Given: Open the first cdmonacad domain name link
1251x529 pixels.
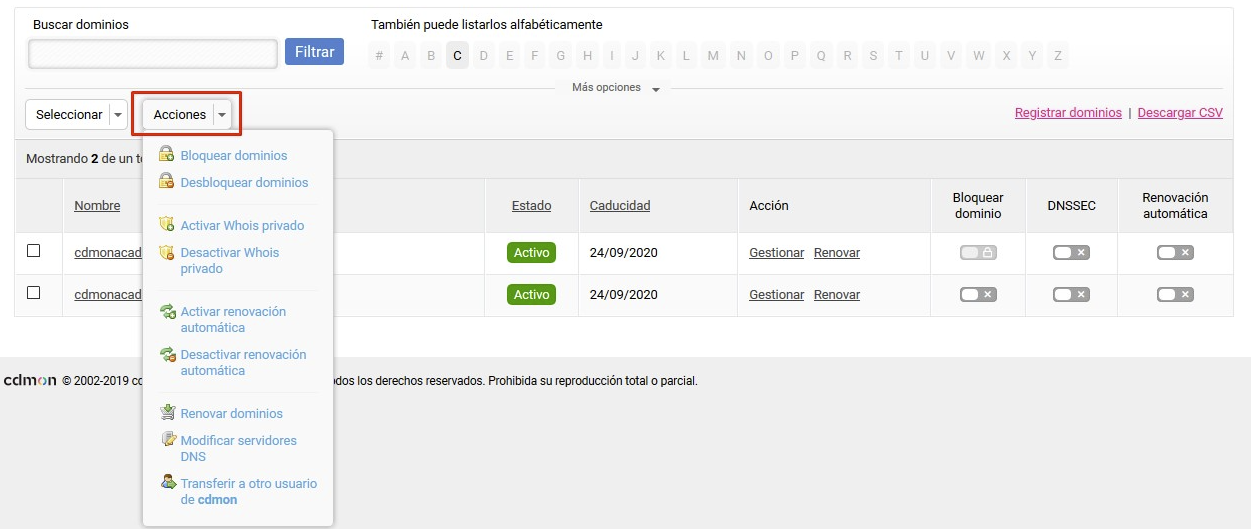Looking at the screenshot, I should 108,253.
